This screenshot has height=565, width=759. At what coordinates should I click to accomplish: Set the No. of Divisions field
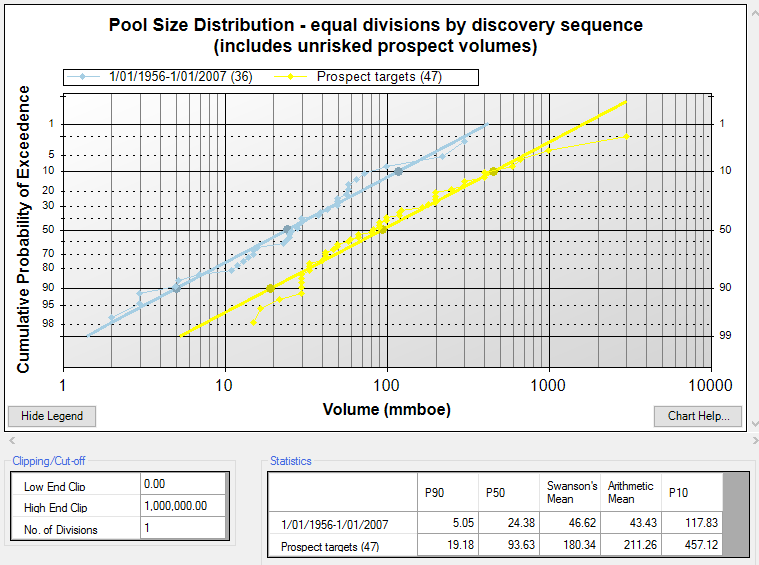click(x=183, y=528)
